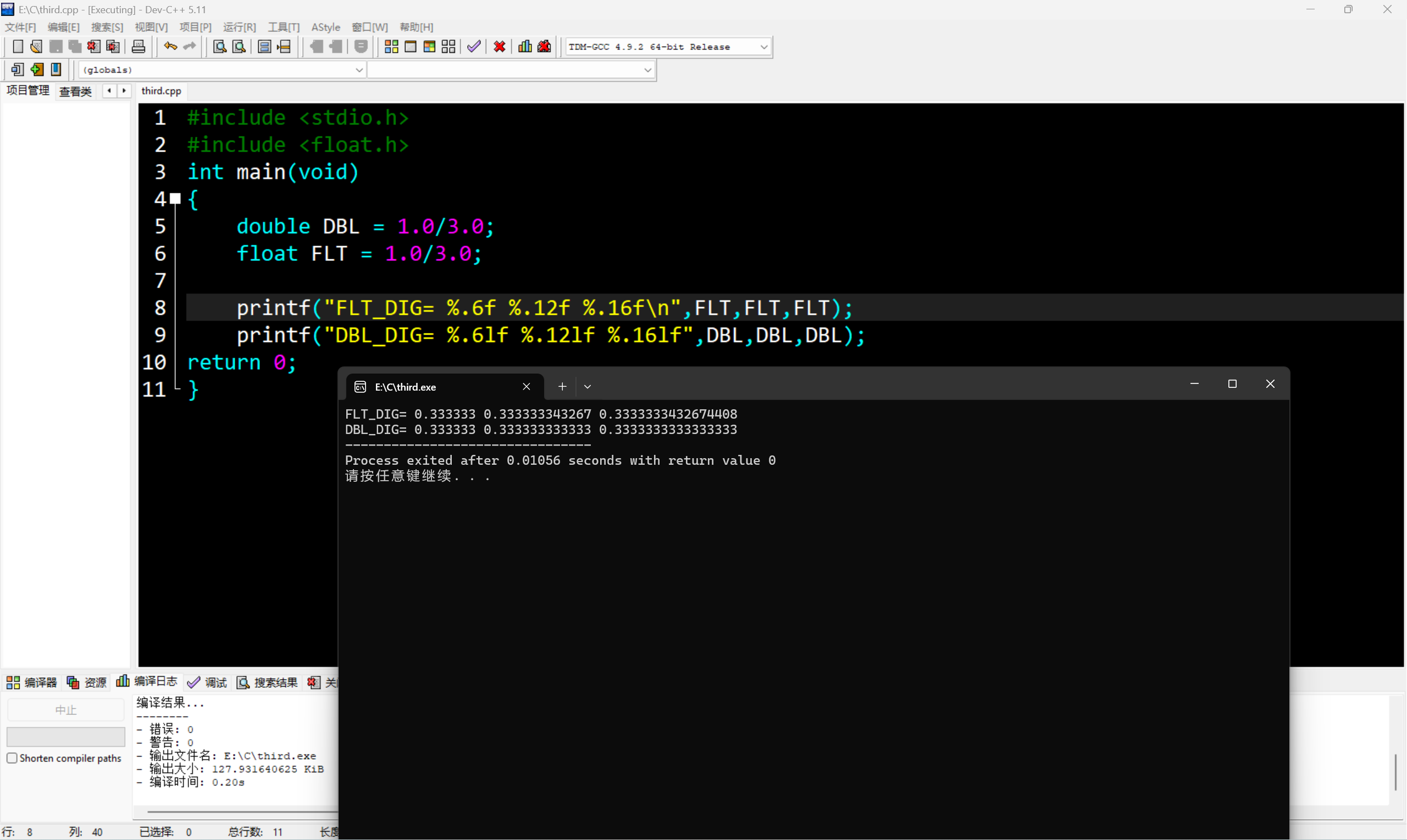The image size is (1407, 840).
Task: Collapse the code fold marker at line 4
Action: (175, 199)
